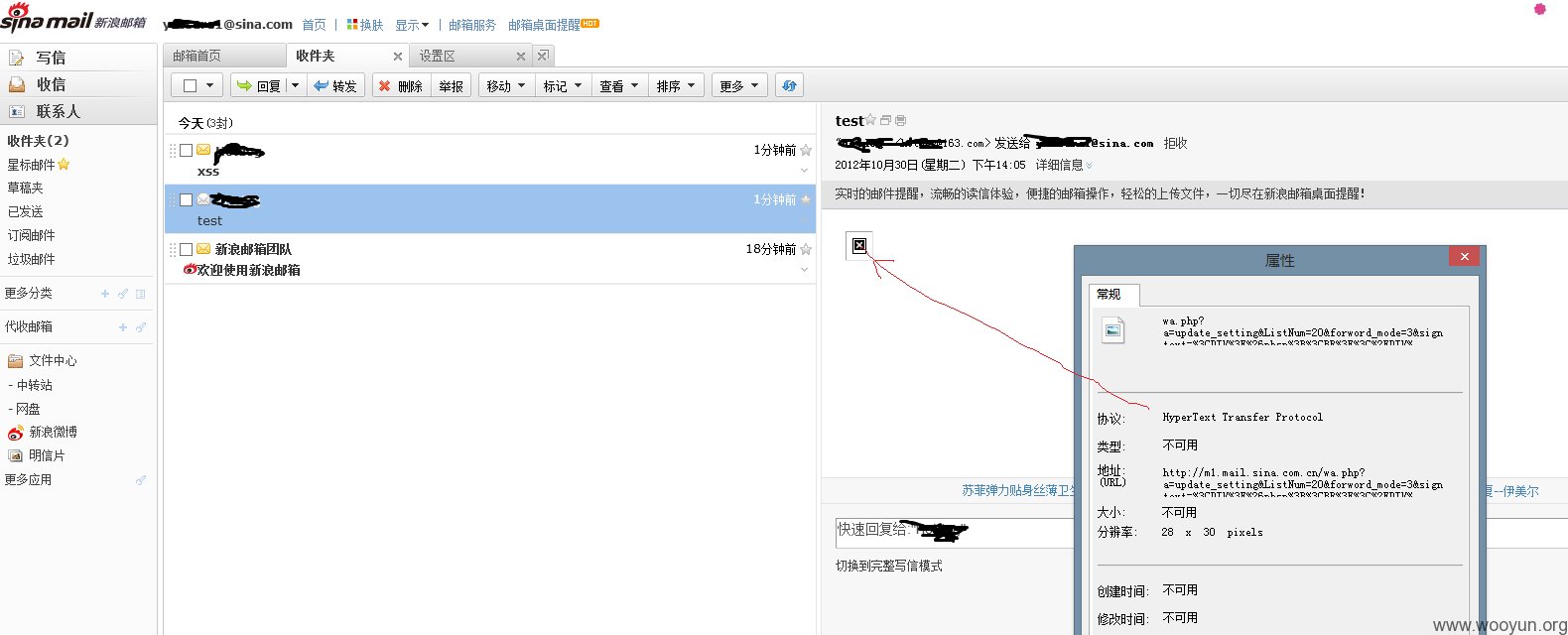Open the 排序 sort dropdown
1568x635 pixels.
click(676, 86)
